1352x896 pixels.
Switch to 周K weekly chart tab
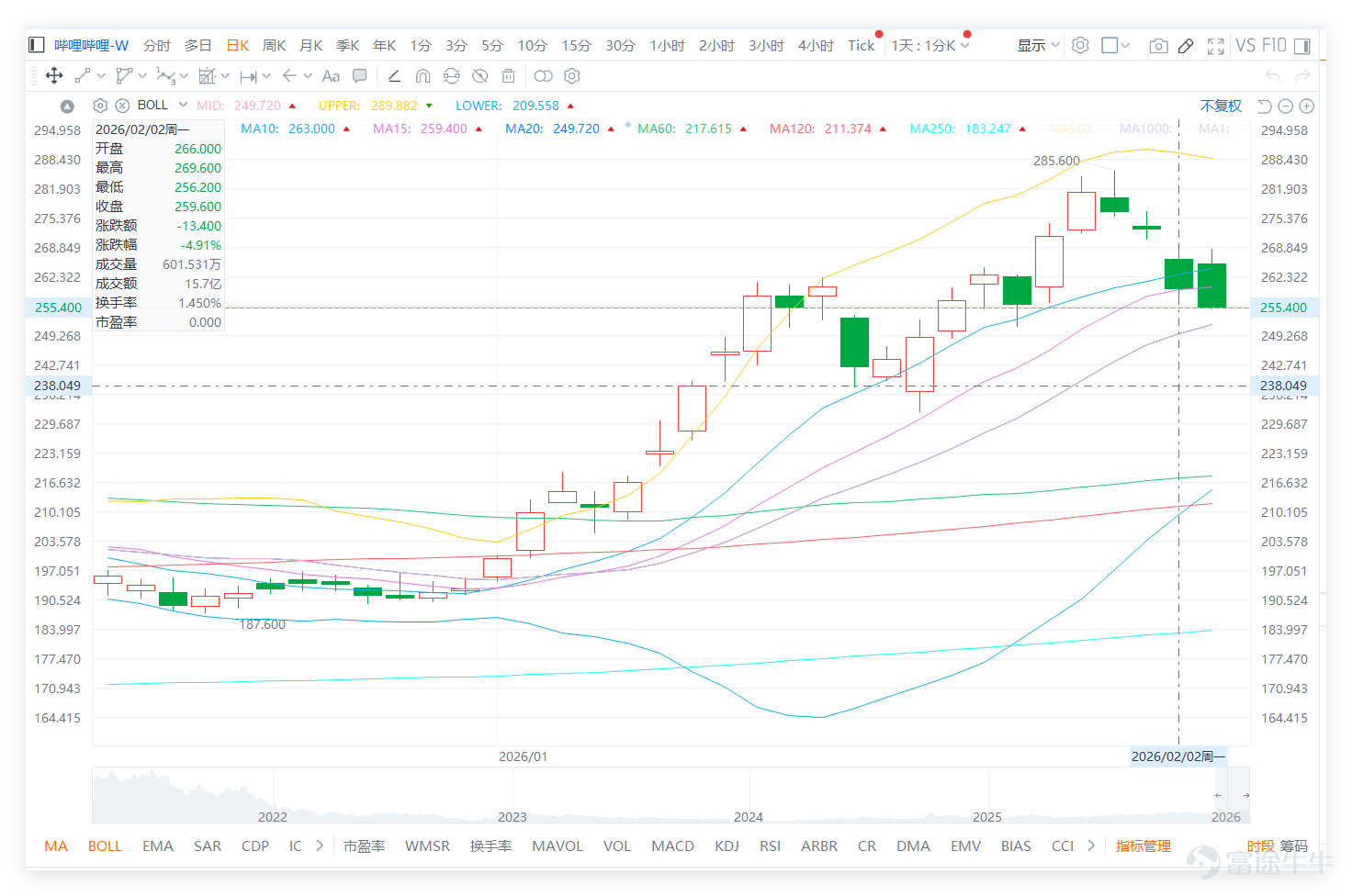pyautogui.click(x=274, y=45)
